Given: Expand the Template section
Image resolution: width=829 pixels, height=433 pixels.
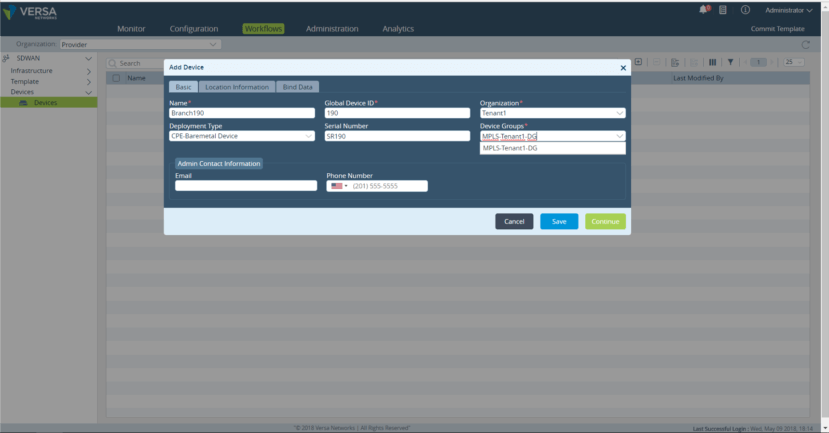Looking at the screenshot, I should 88,82.
